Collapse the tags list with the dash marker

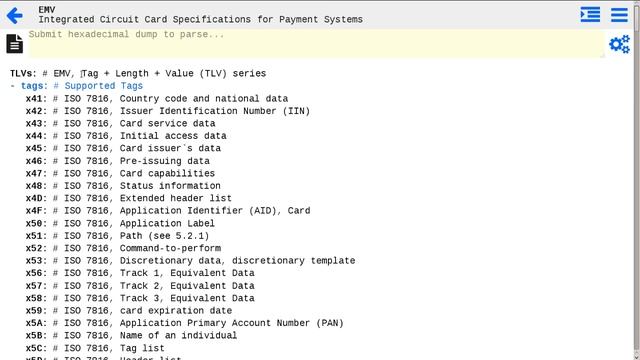(x=13, y=86)
